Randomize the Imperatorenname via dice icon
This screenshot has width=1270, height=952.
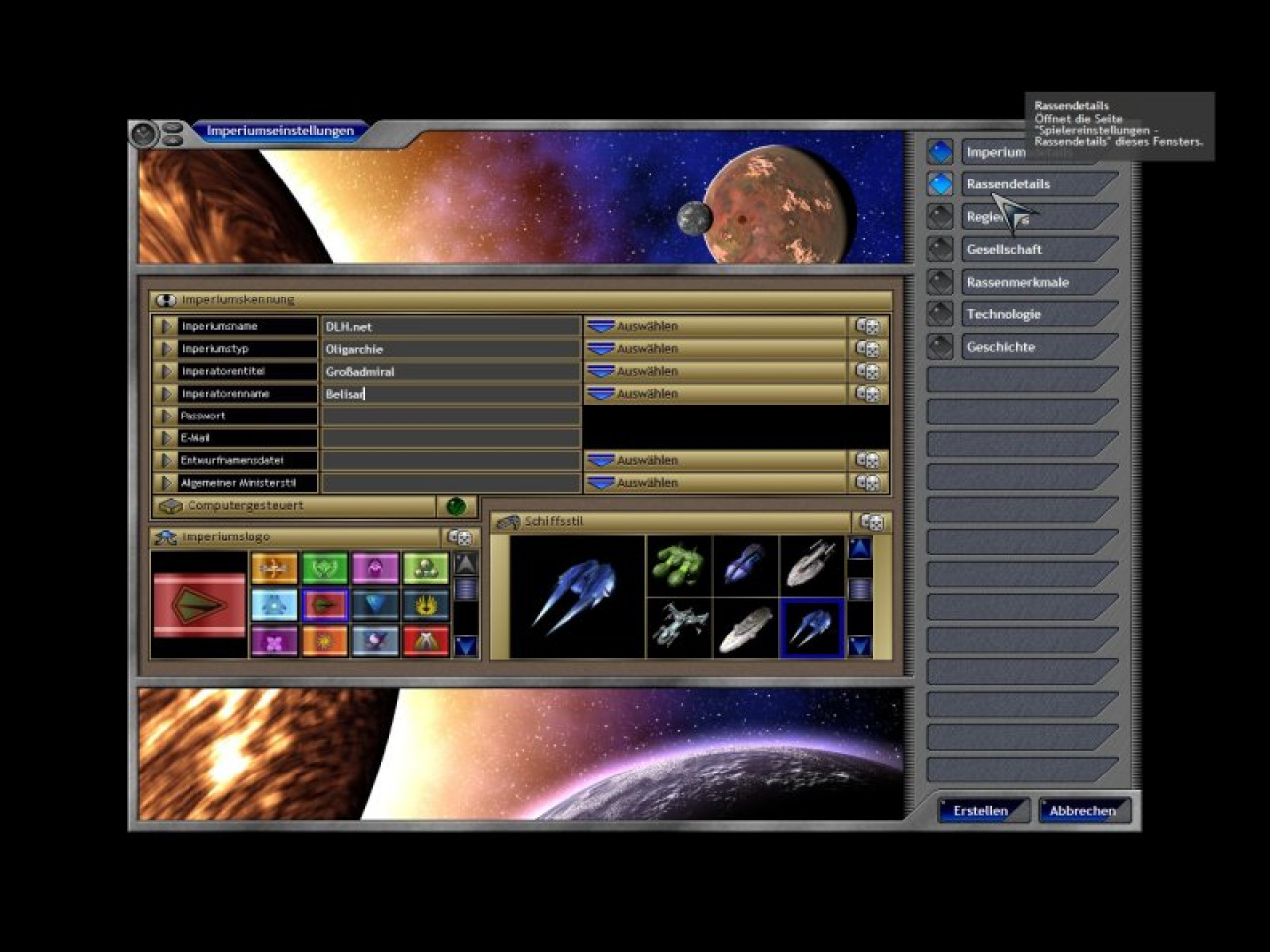click(868, 394)
